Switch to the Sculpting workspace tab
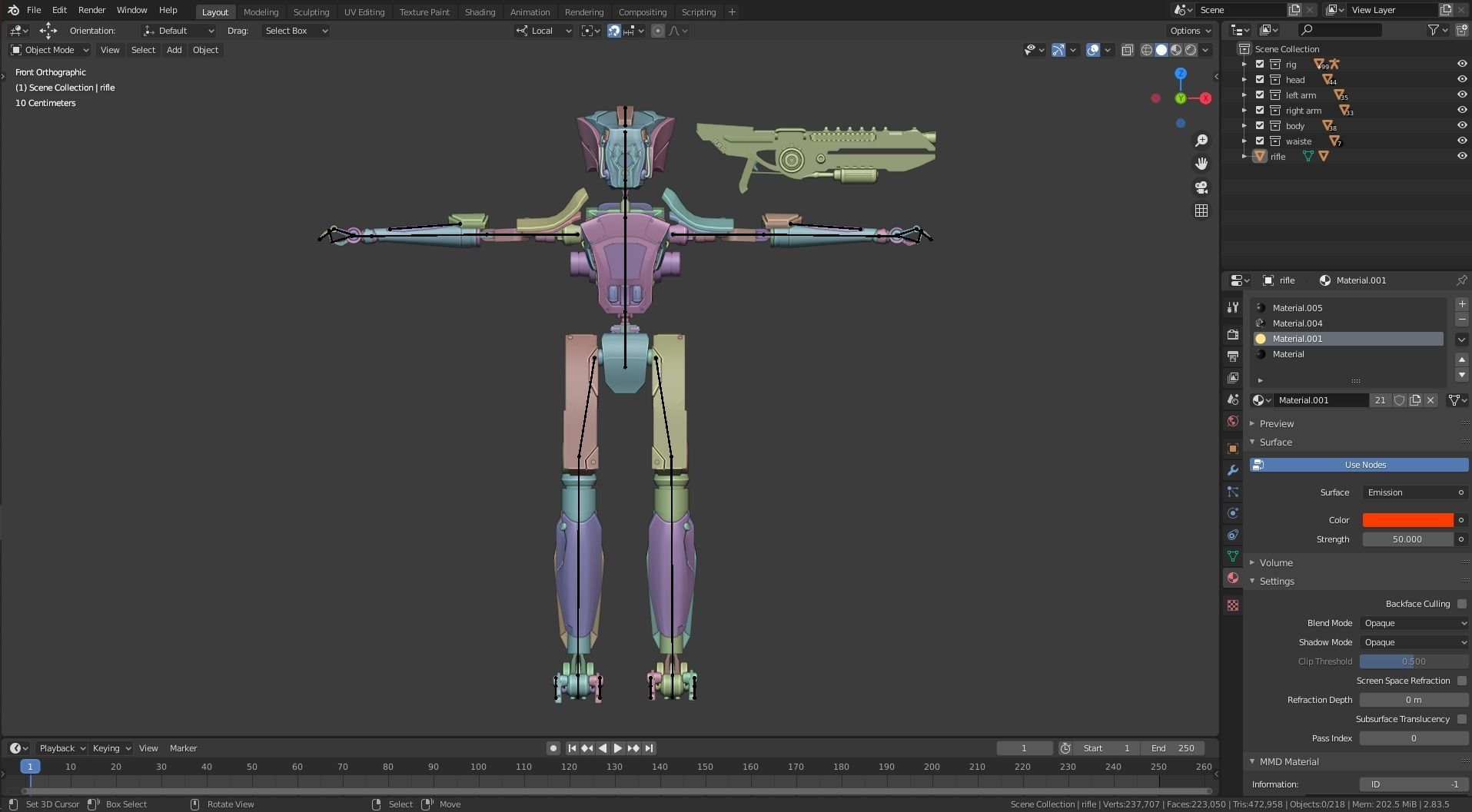The height and width of the screenshot is (812, 1472). click(x=311, y=12)
